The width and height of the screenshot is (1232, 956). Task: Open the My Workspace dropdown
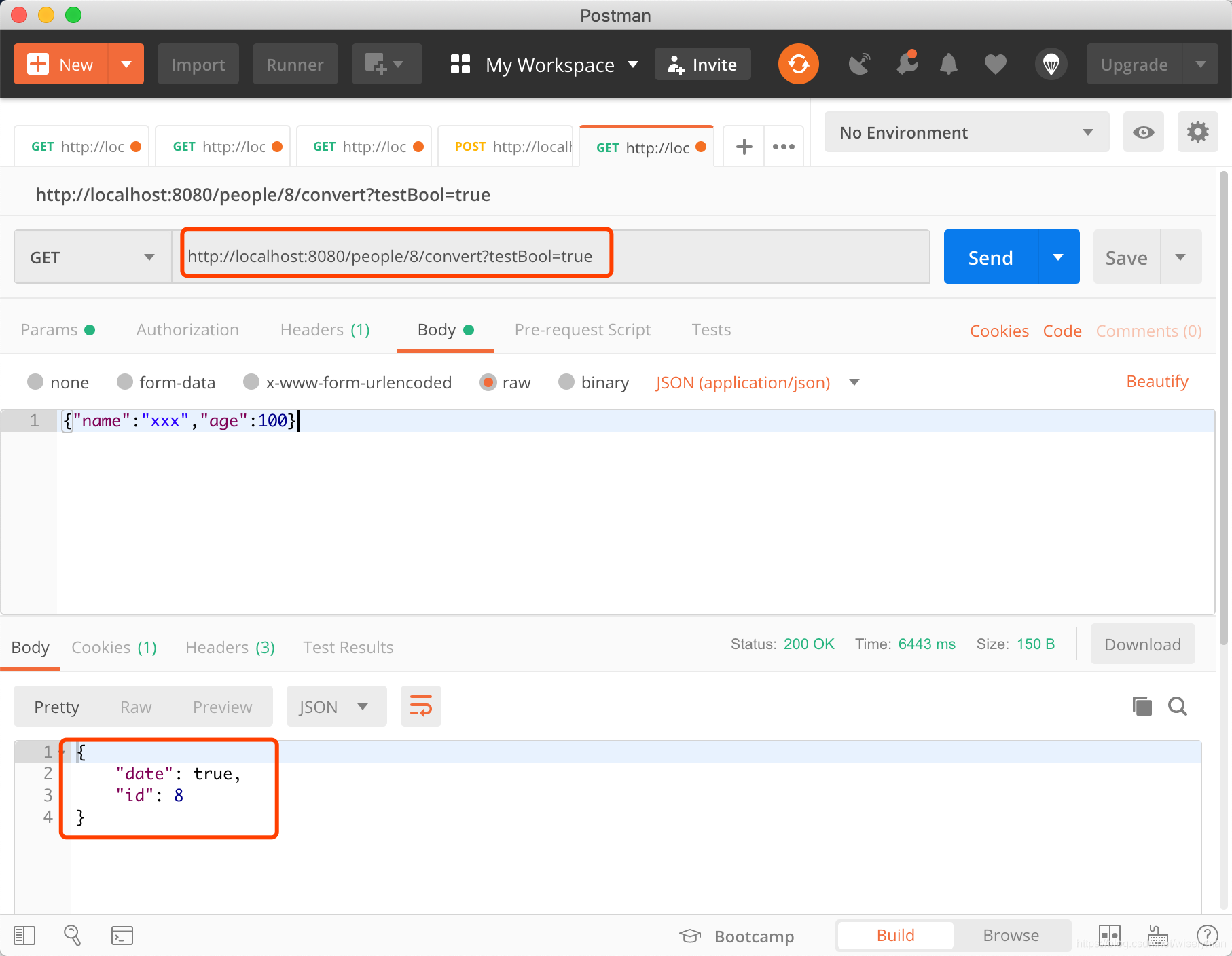562,65
